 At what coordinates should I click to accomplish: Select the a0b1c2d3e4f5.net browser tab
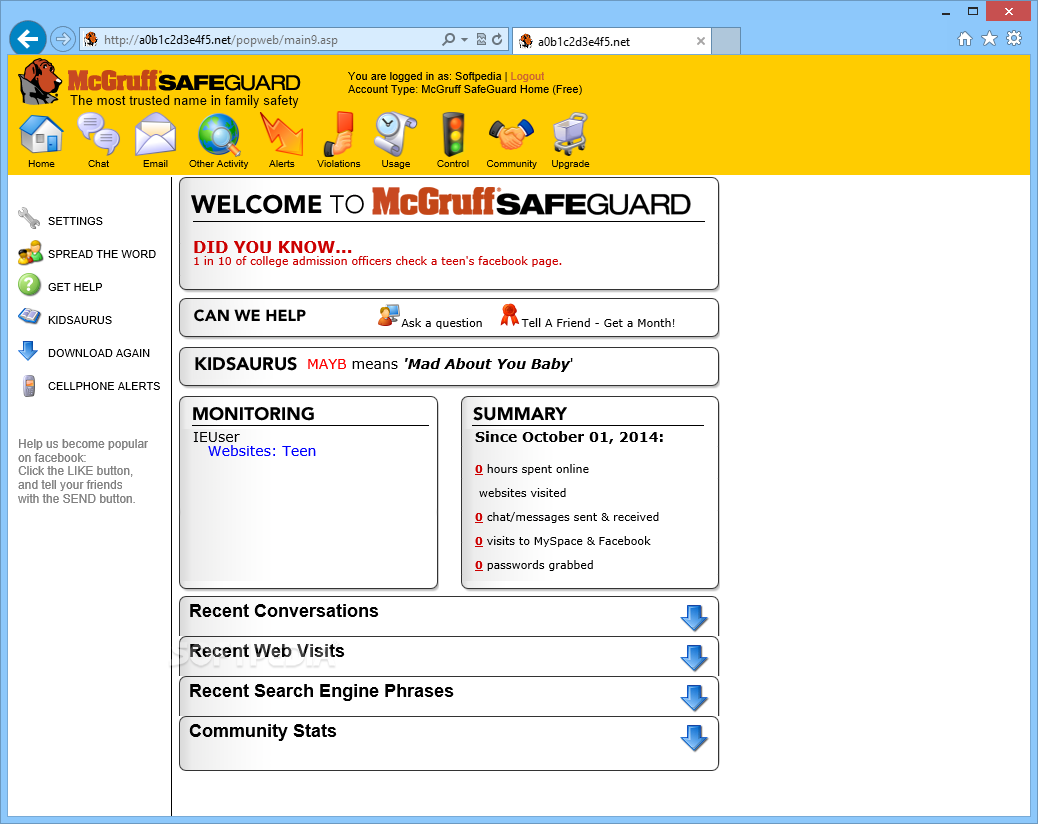click(612, 41)
